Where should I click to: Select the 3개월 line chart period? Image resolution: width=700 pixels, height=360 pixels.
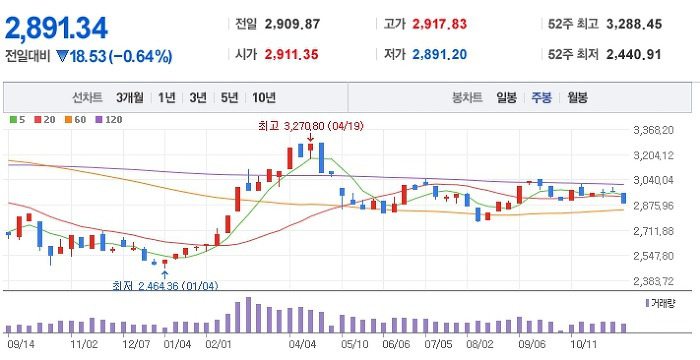(x=129, y=97)
